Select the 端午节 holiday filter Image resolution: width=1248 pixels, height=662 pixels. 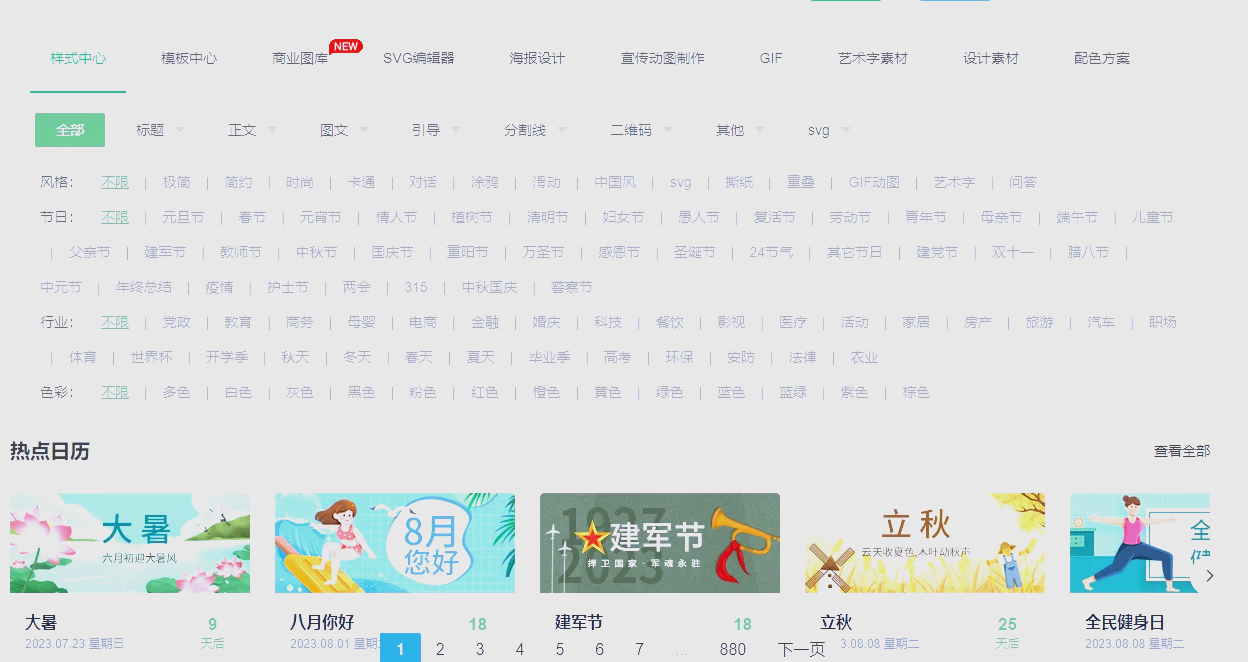tap(1077, 217)
